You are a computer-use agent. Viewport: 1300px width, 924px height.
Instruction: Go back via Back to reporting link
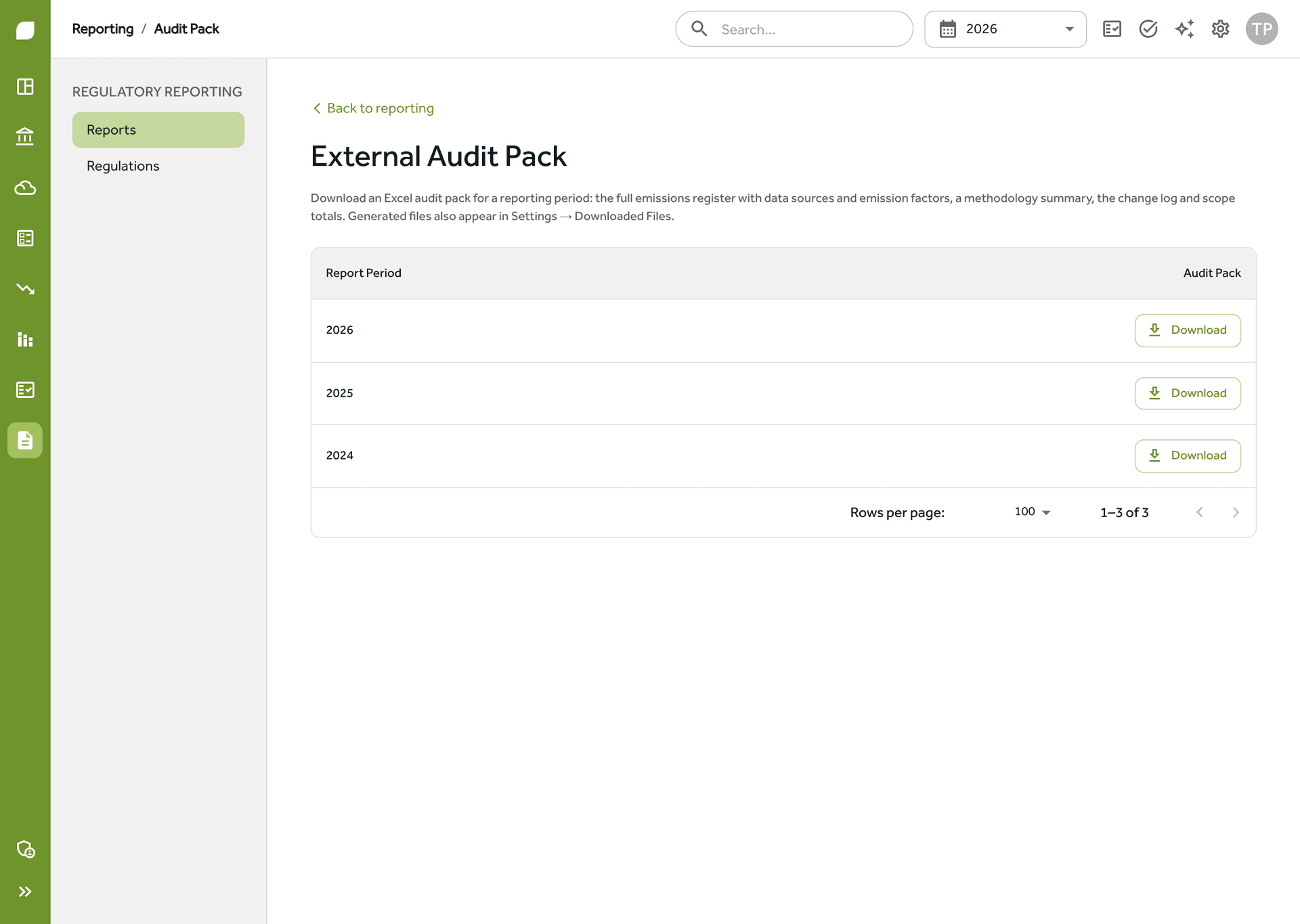(373, 108)
